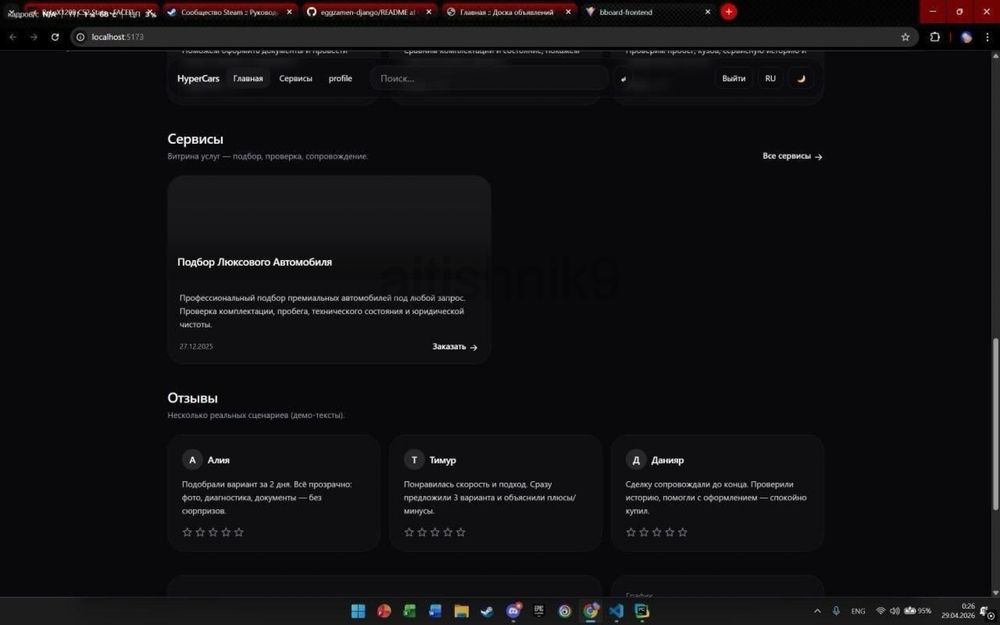Open the Главная nav item

248,78
